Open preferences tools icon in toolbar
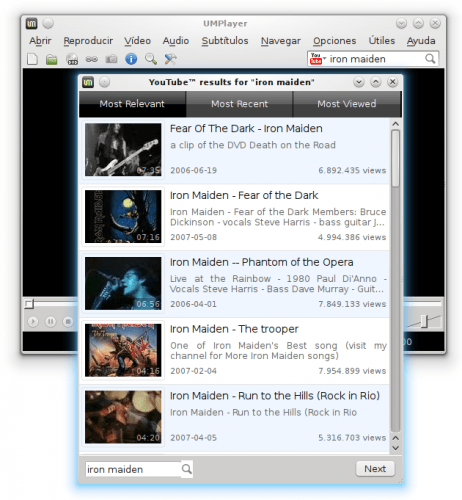Image resolution: width=462 pixels, height=500 pixels. (x=170, y=59)
